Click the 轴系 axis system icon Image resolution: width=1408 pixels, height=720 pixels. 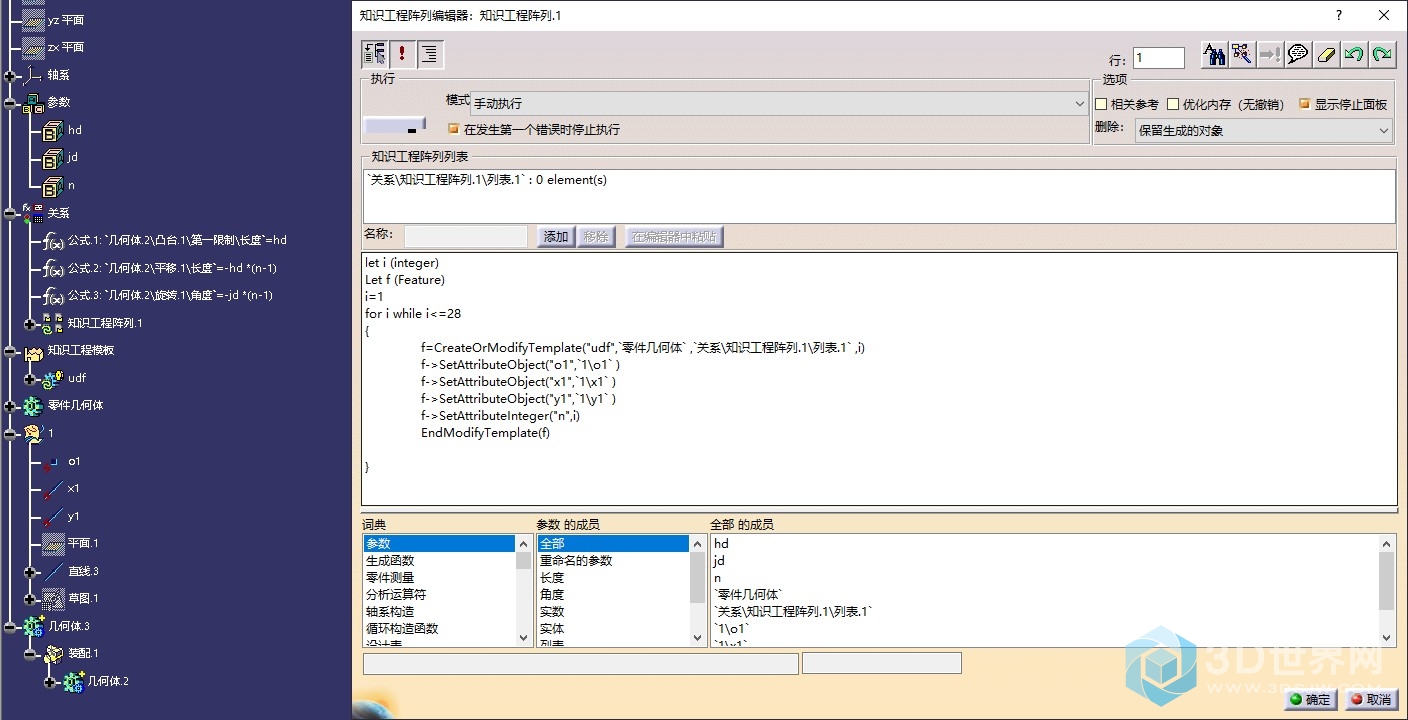(x=32, y=75)
